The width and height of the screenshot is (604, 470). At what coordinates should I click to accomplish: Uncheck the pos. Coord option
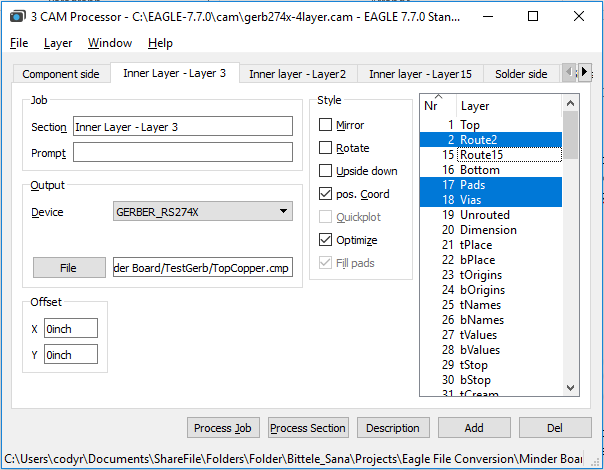pyautogui.click(x=326, y=194)
